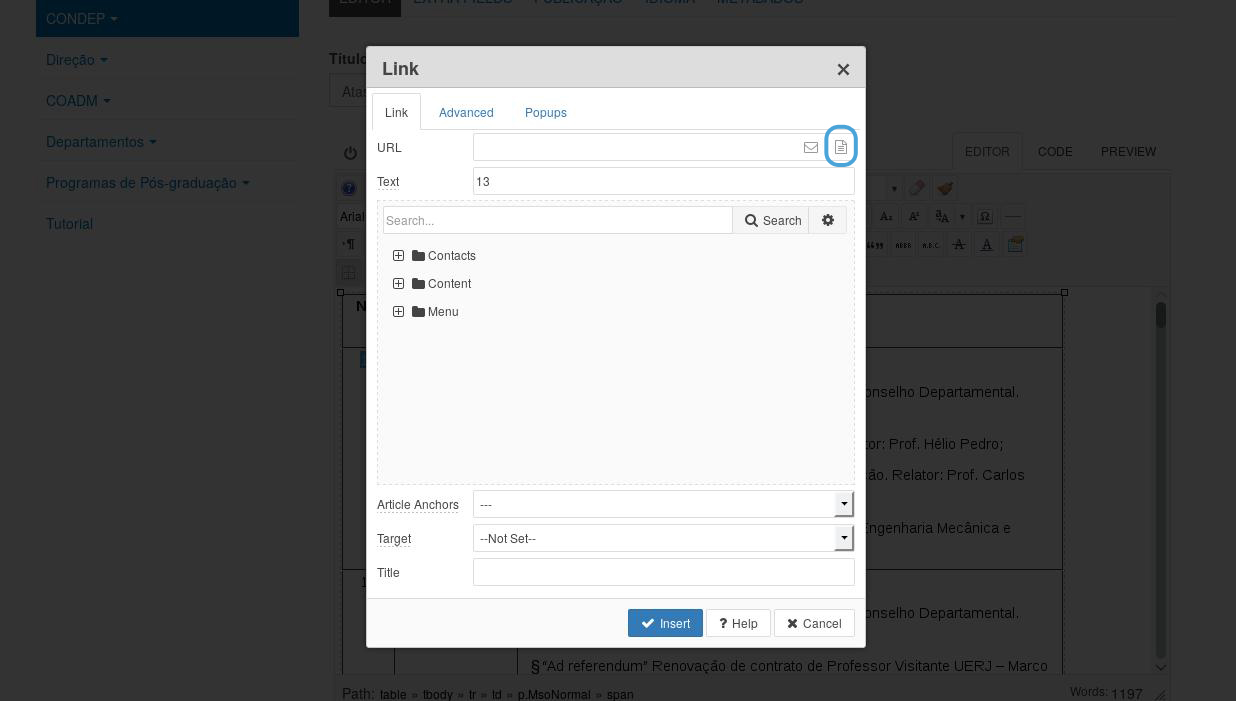Open the CONDEP sidebar dropdown

pos(82,19)
